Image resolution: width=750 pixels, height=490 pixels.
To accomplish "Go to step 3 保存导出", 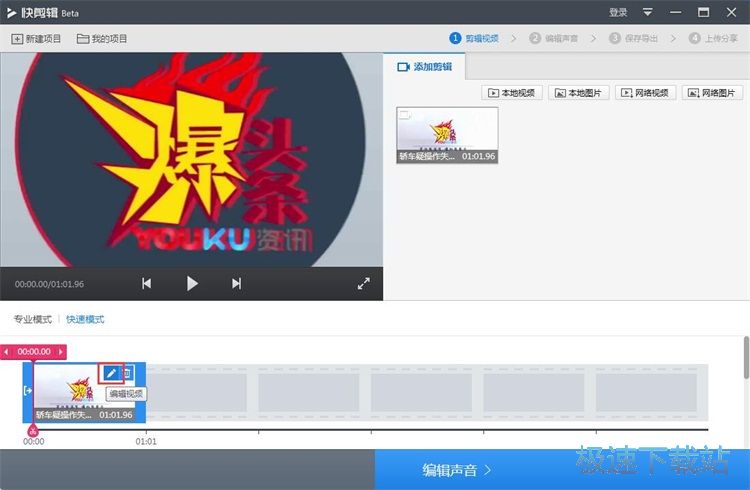I will click(633, 38).
